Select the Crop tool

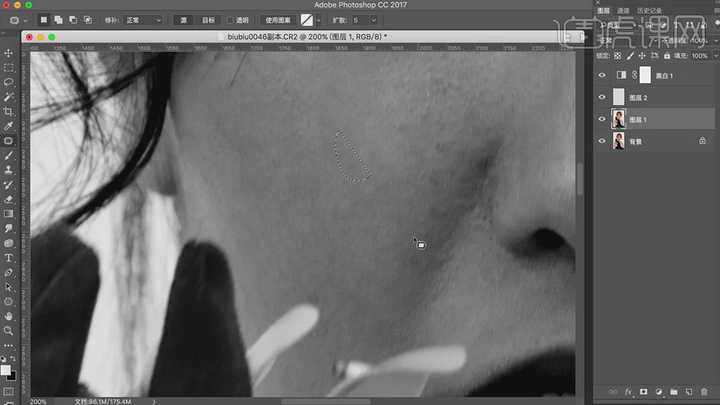pos(8,112)
